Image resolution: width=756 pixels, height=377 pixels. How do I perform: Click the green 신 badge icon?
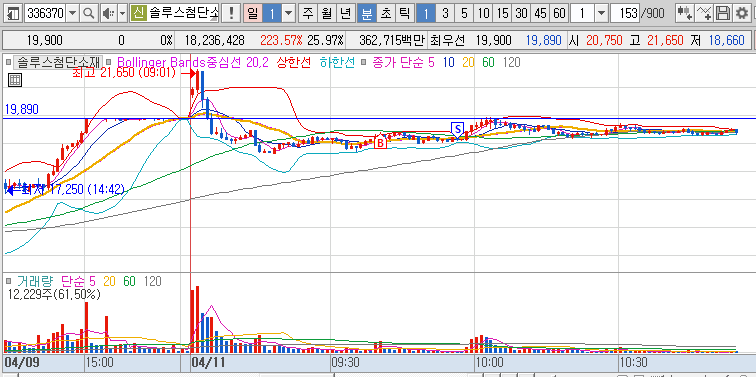(138, 13)
